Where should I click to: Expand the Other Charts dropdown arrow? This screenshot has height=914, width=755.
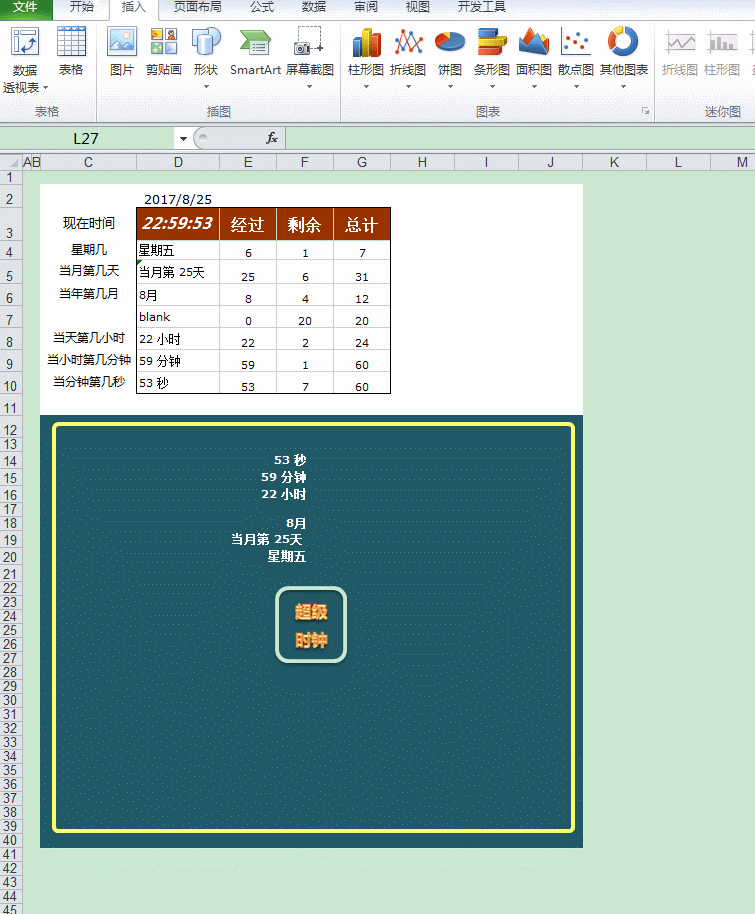pos(623,87)
